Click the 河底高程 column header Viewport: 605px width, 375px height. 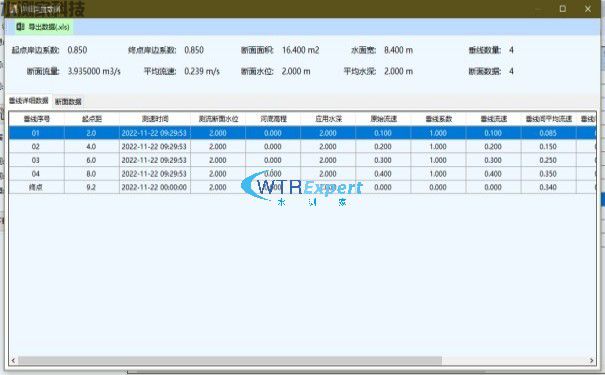tap(273, 119)
